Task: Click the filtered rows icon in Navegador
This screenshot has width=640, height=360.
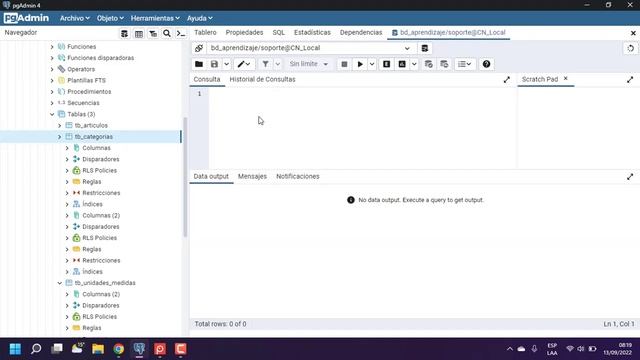Action: 153,33
